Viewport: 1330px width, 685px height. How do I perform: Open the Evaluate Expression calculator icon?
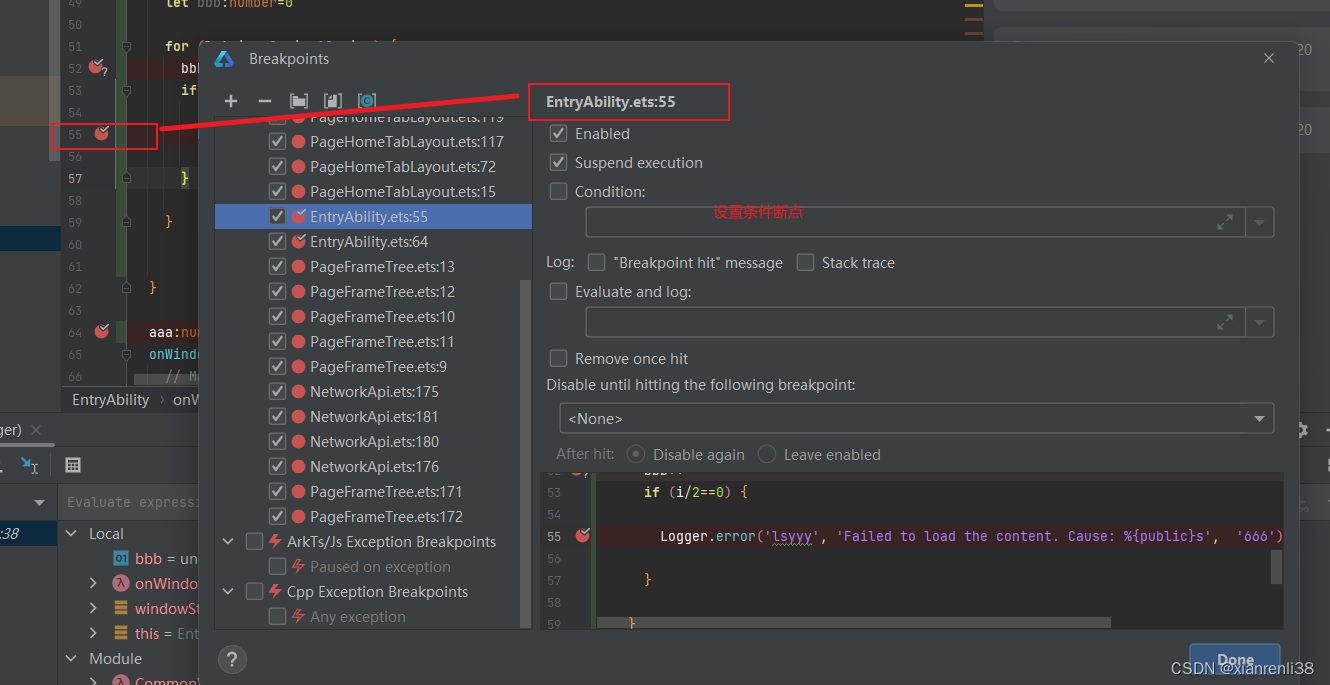(73, 465)
